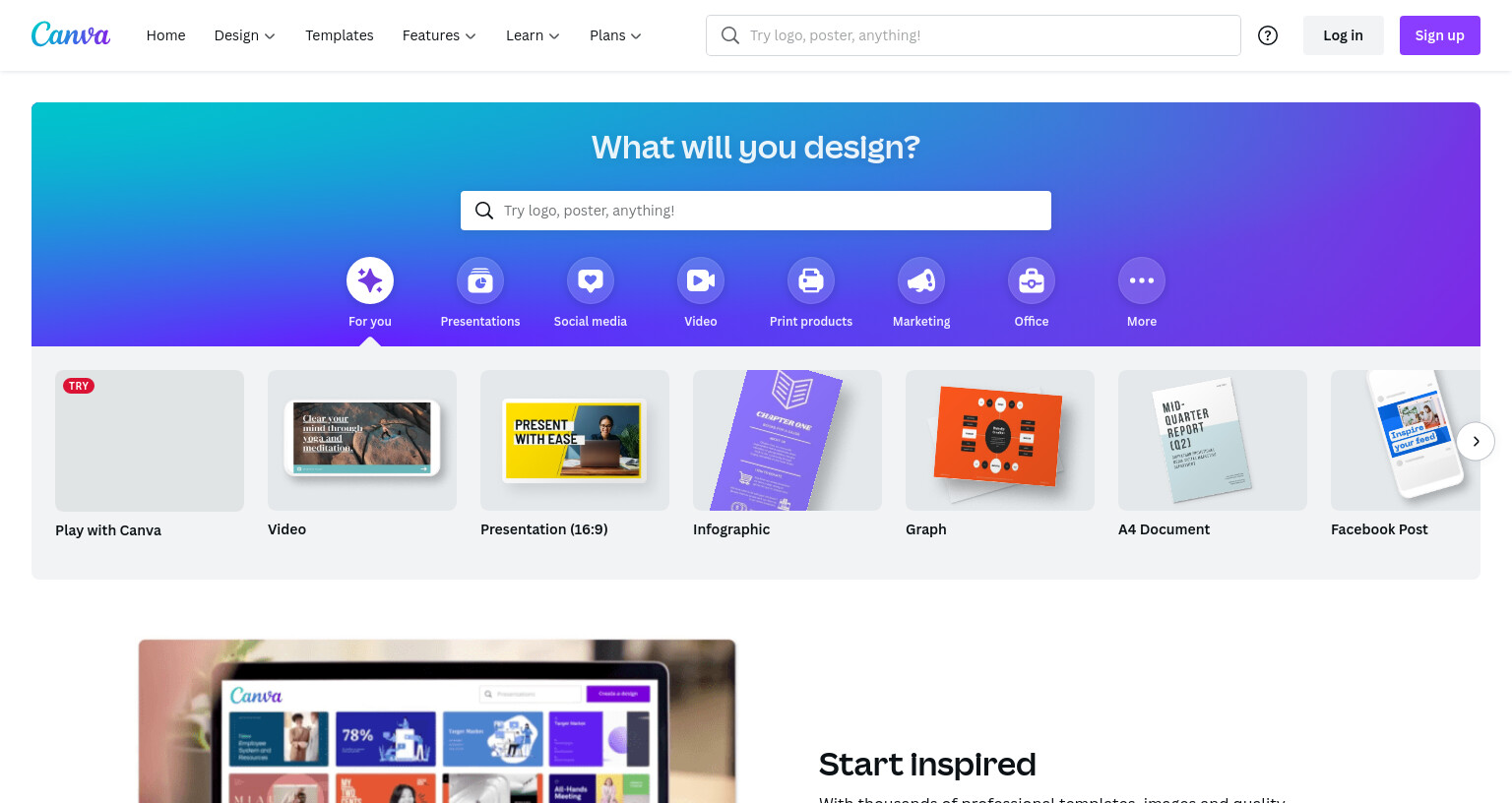This screenshot has width=1512, height=803.
Task: Select the For you sparkle icon
Action: click(x=370, y=281)
